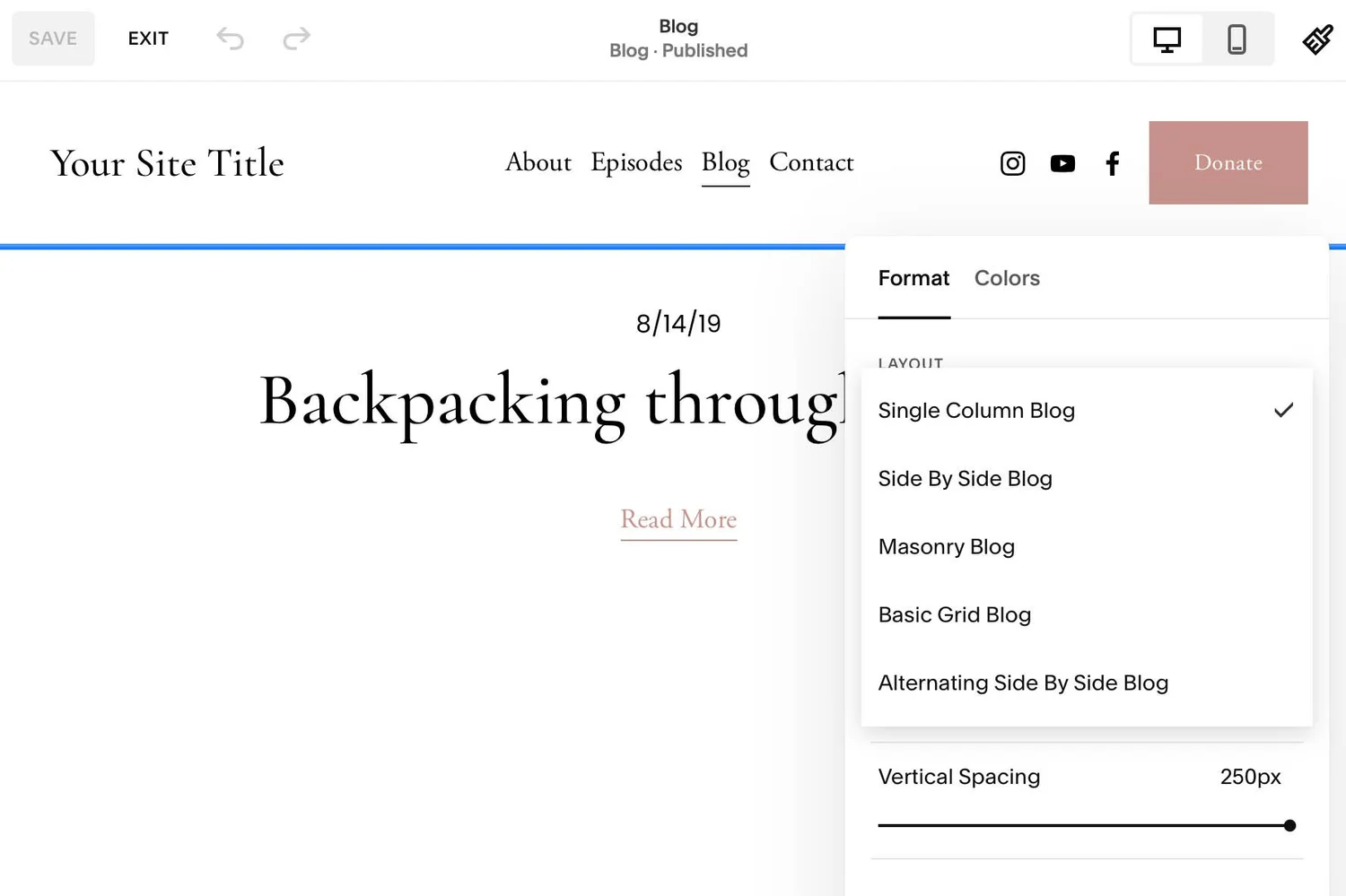The width and height of the screenshot is (1346, 896).
Task: Open the Instagram social link
Action: (x=1012, y=163)
